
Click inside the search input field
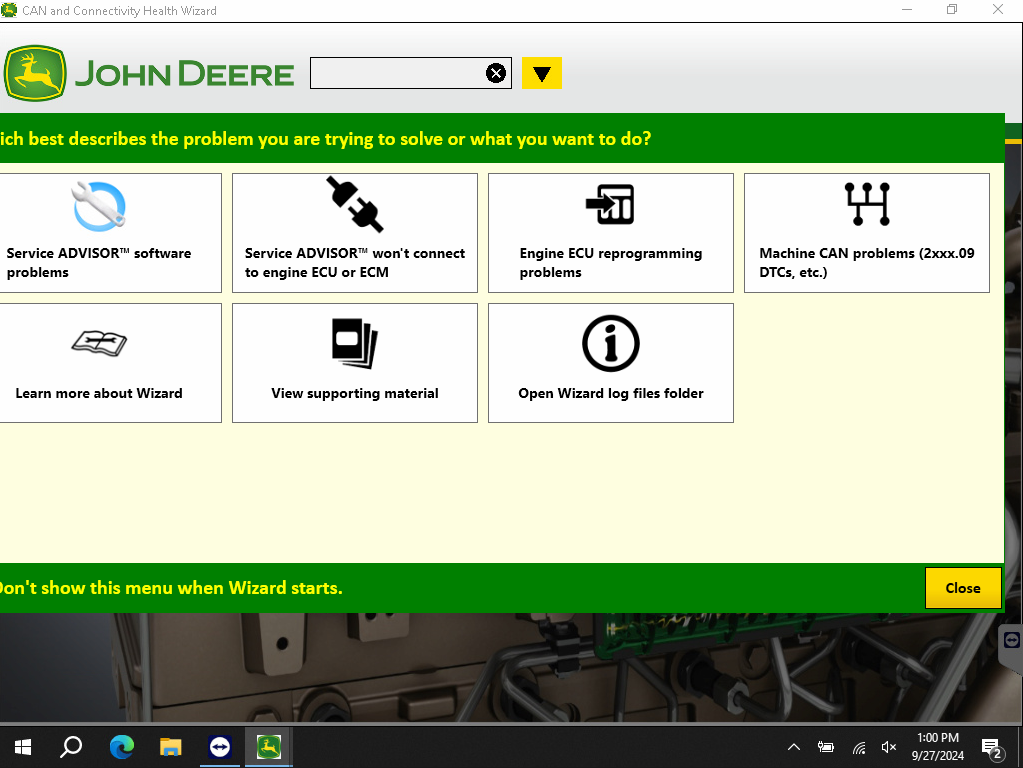[400, 72]
